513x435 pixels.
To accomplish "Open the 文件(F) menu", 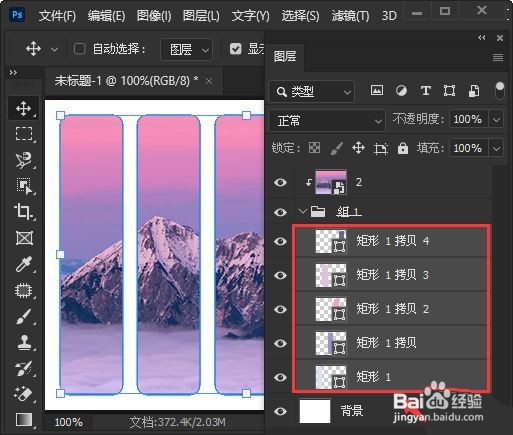I will click(57, 16).
